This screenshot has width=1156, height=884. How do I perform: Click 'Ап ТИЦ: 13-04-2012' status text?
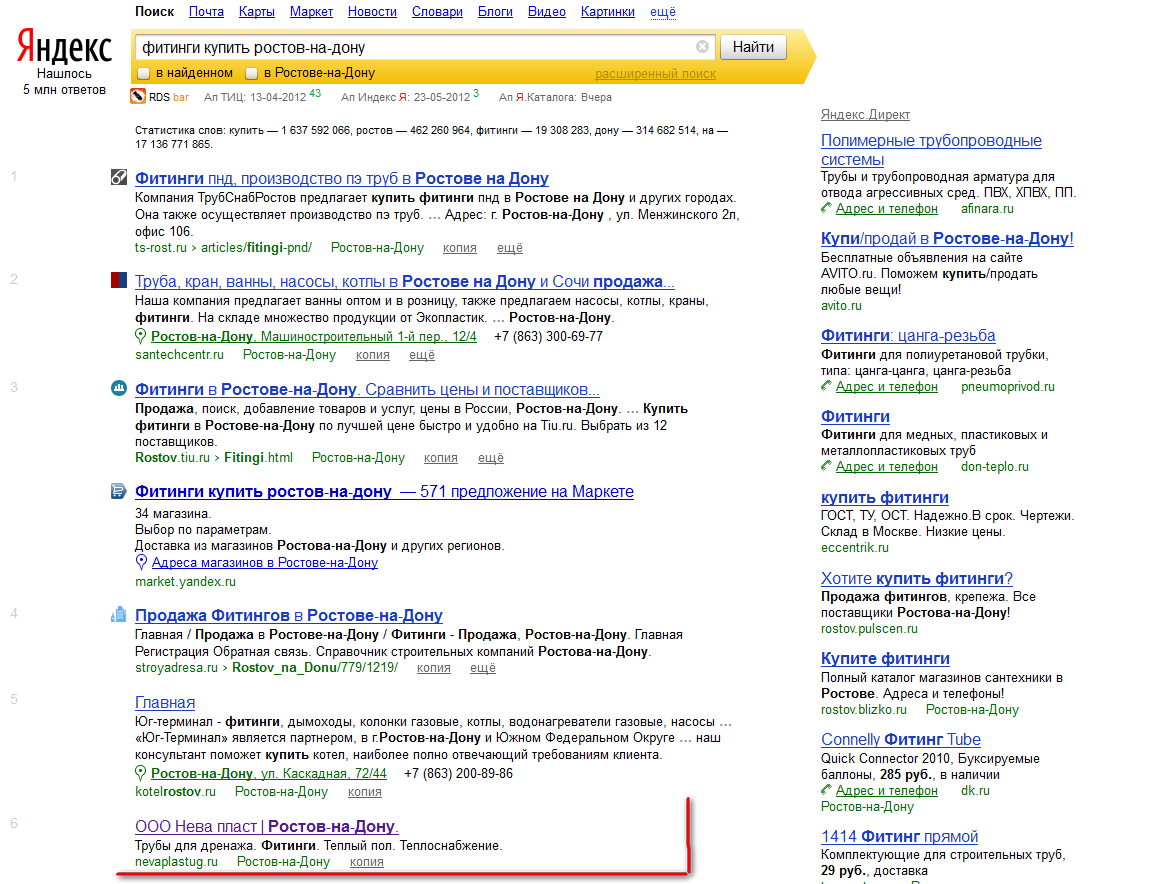pos(255,97)
